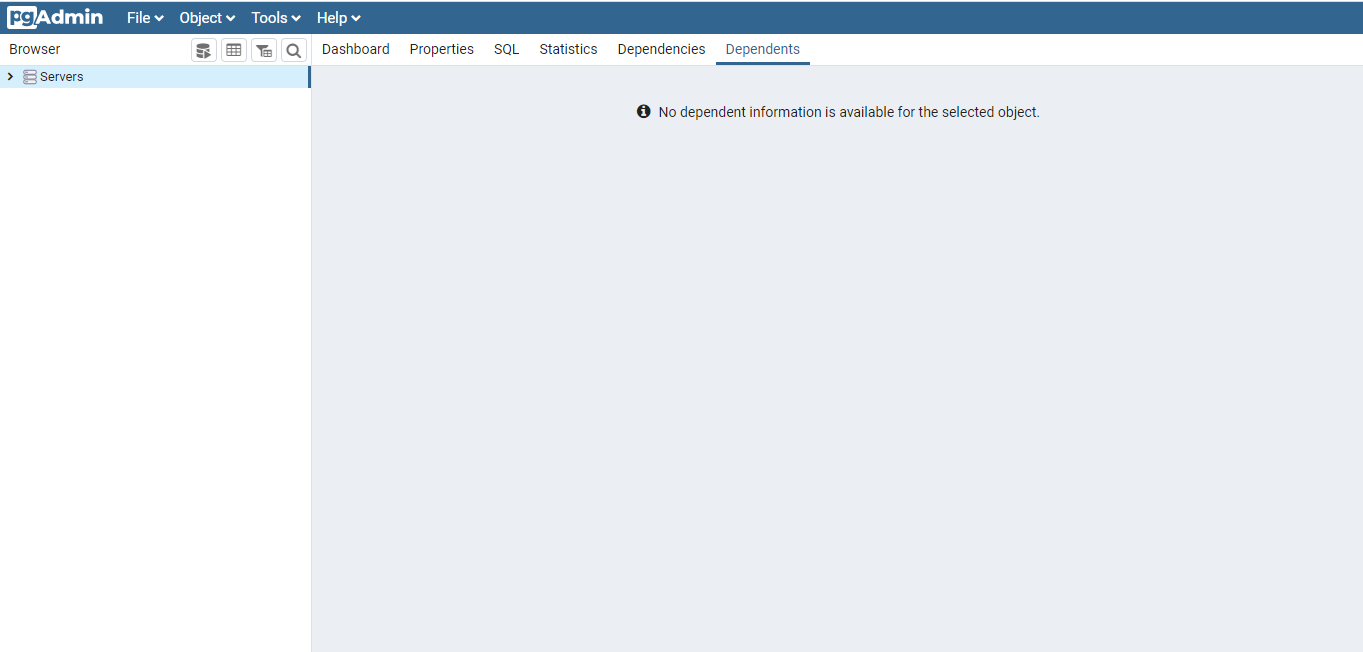Open the Query Tool from Browser toolbar
This screenshot has height=652, width=1363.
click(x=204, y=50)
